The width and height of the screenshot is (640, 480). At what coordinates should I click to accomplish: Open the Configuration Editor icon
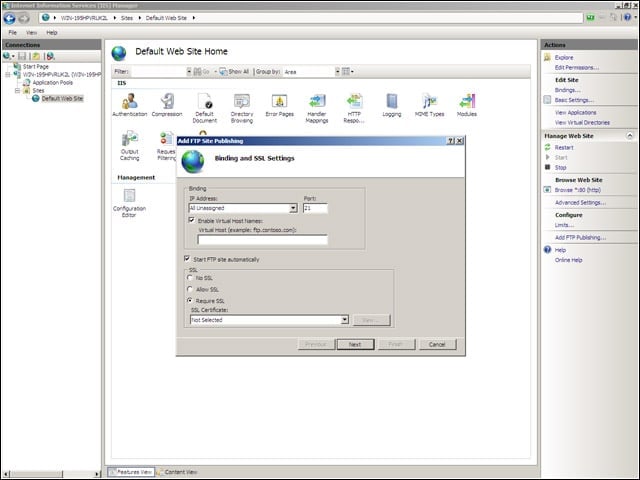tap(129, 202)
